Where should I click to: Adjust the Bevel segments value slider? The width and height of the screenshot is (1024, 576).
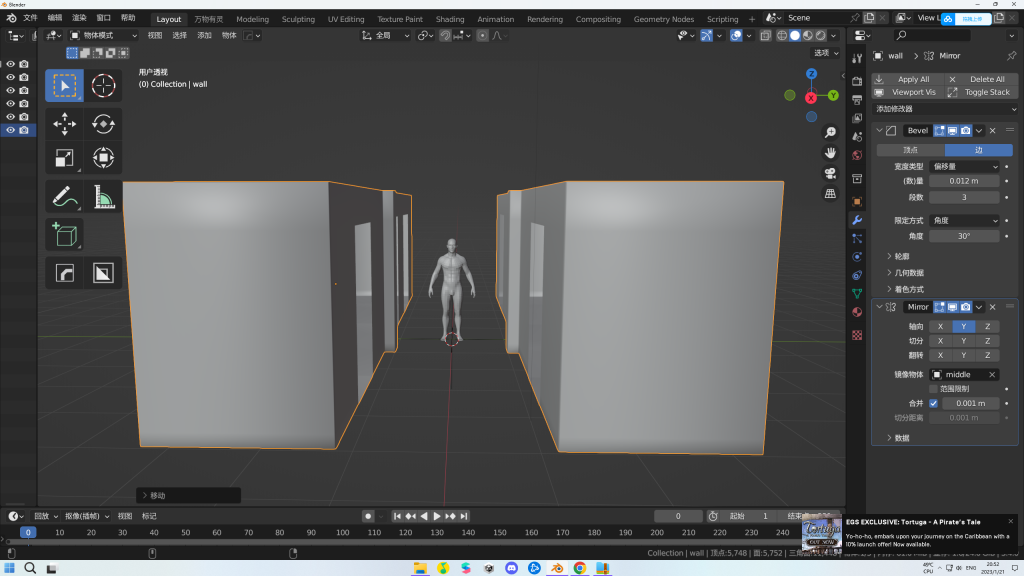(964, 197)
